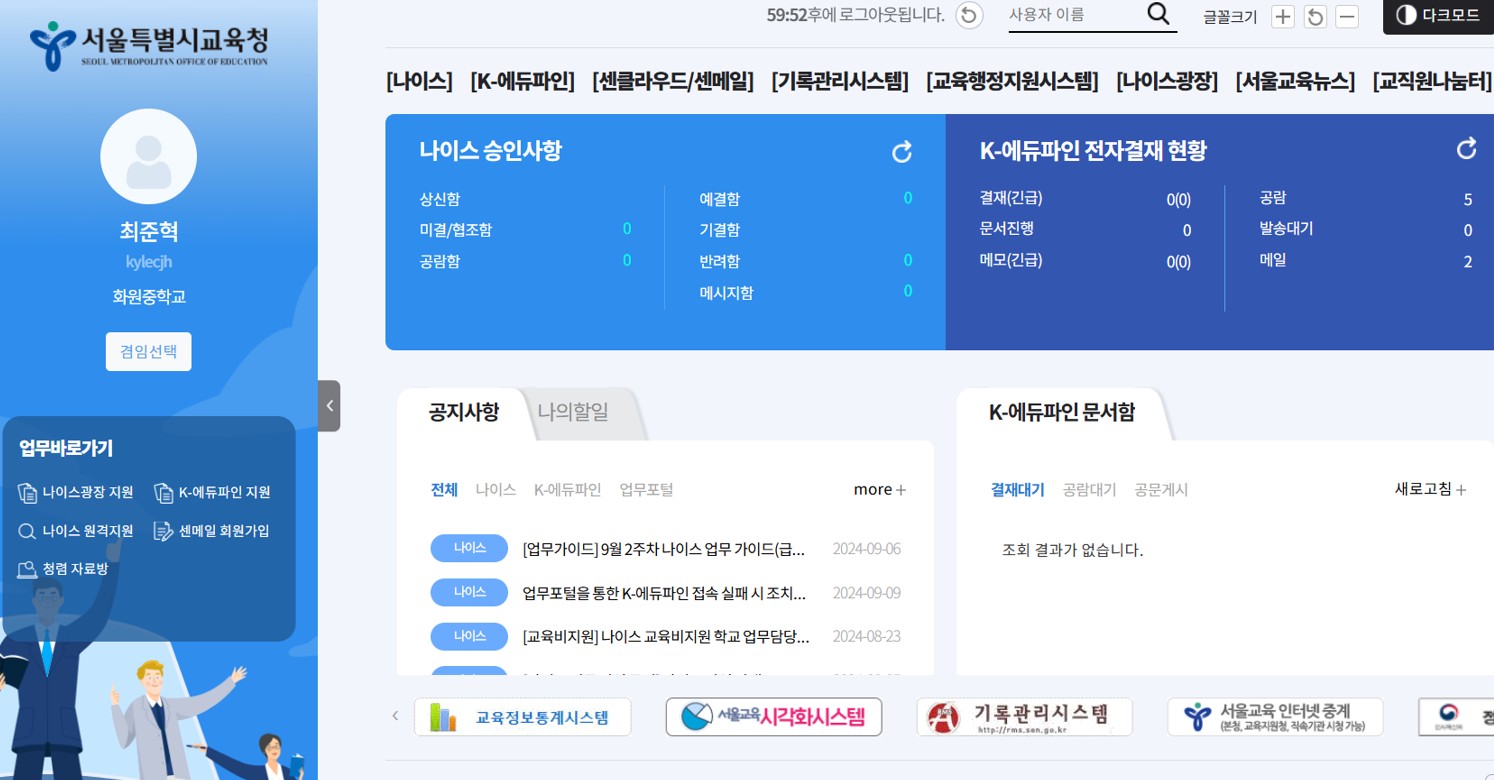This screenshot has height=780, width=1494.
Task: Type in the 사용자 이름 search field
Action: pyautogui.click(x=1075, y=15)
